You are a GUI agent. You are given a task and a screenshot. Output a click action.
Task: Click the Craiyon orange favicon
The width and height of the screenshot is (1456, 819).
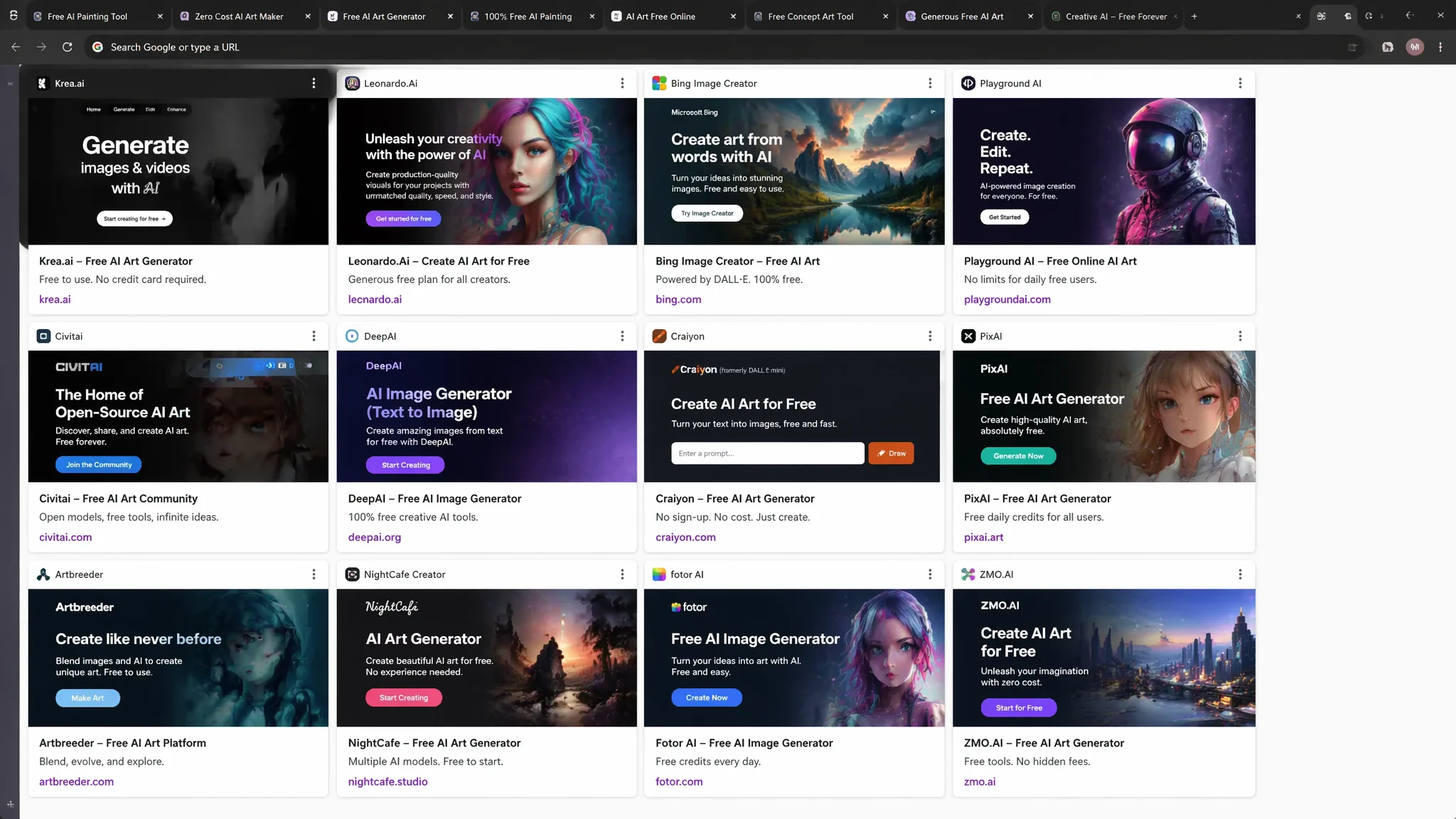click(659, 336)
